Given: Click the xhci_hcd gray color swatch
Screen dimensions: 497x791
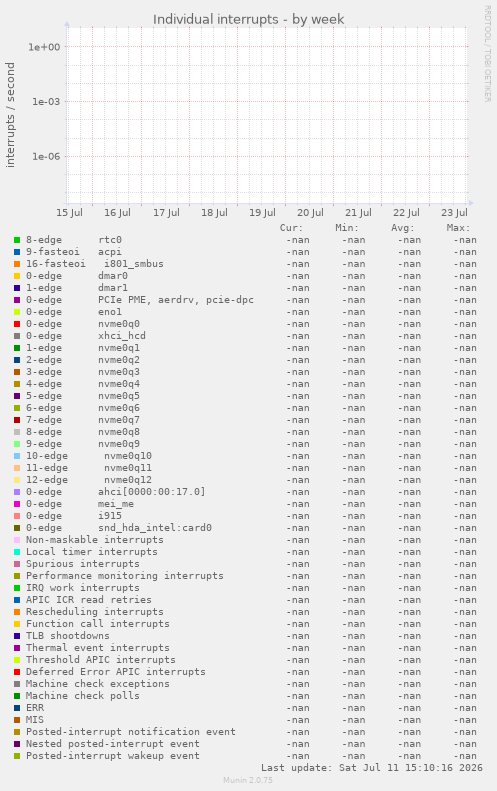Looking at the screenshot, I should point(17,336).
